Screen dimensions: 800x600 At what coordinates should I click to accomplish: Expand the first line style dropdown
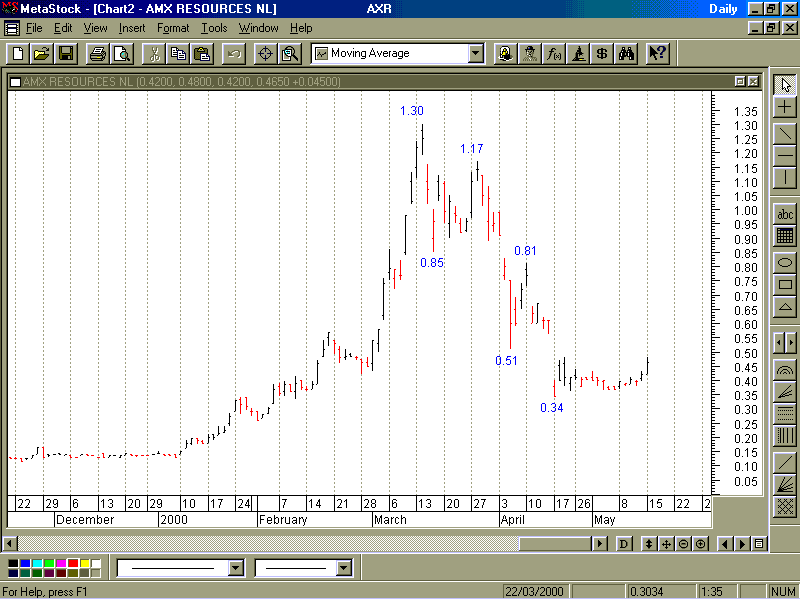[x=235, y=568]
